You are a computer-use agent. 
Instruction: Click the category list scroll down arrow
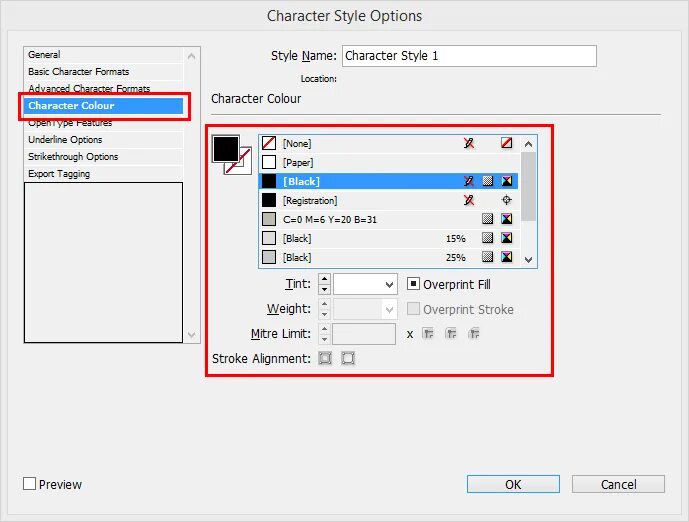point(191,334)
